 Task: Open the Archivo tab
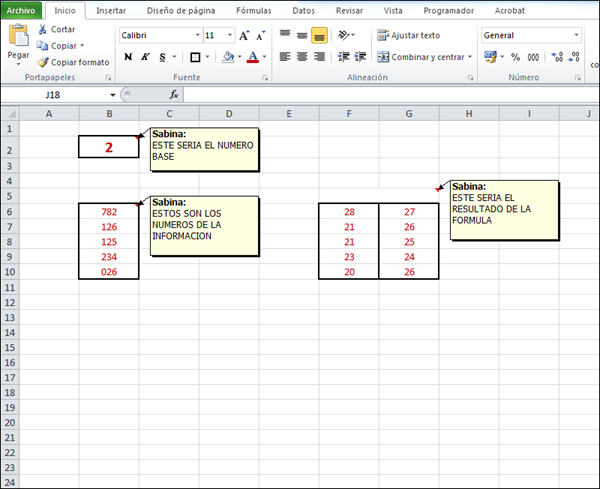(x=22, y=10)
